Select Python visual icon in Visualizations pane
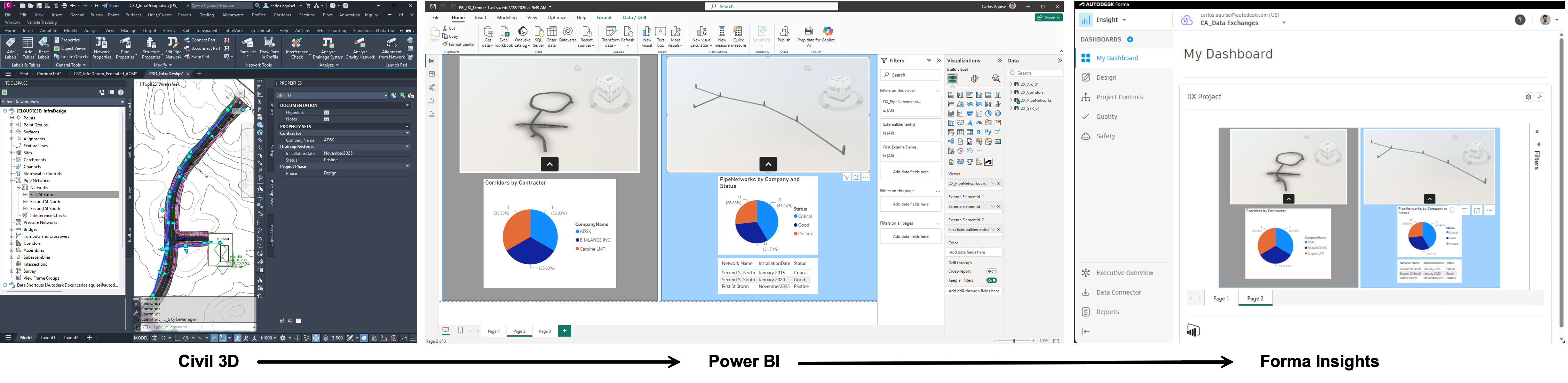The height and width of the screenshot is (383, 1568). (x=989, y=132)
